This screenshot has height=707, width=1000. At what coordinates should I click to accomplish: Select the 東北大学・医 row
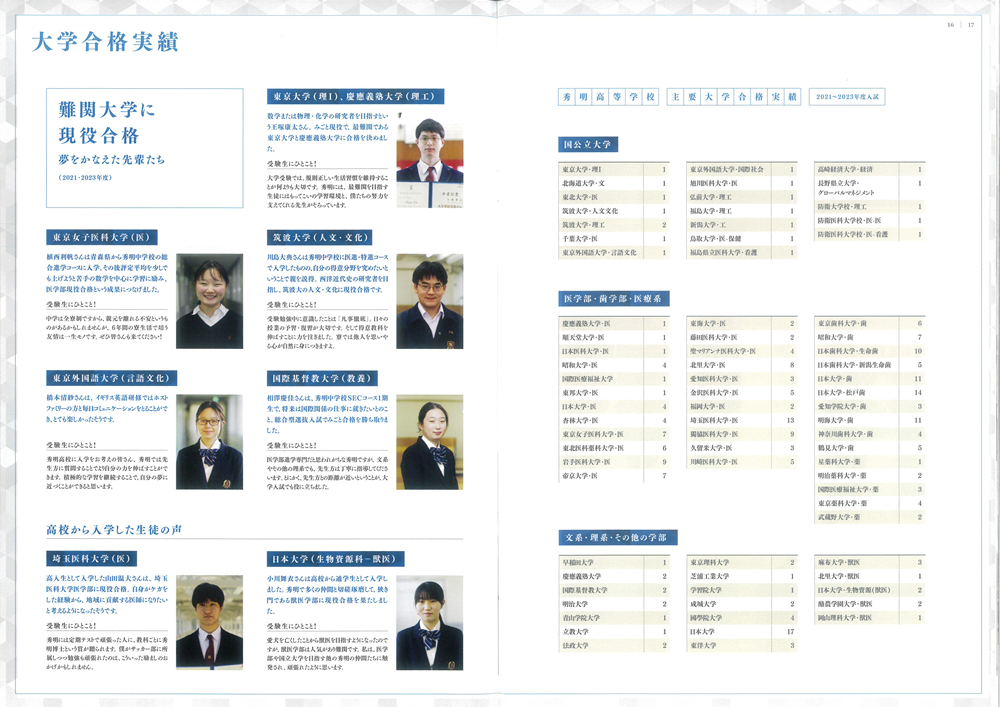pyautogui.click(x=614, y=198)
